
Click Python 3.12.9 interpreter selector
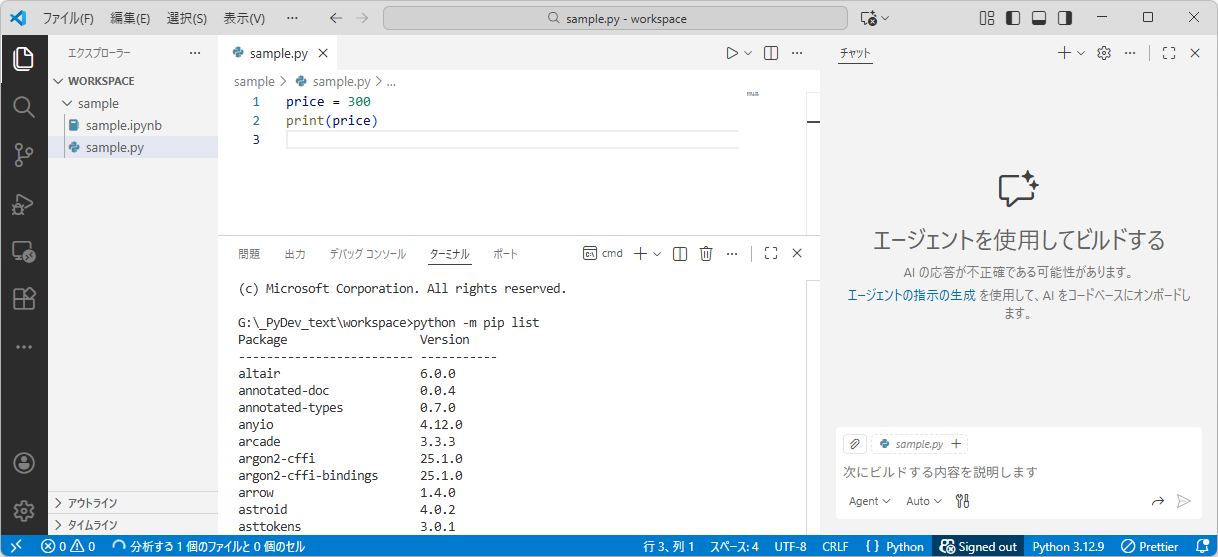[x=1068, y=546]
